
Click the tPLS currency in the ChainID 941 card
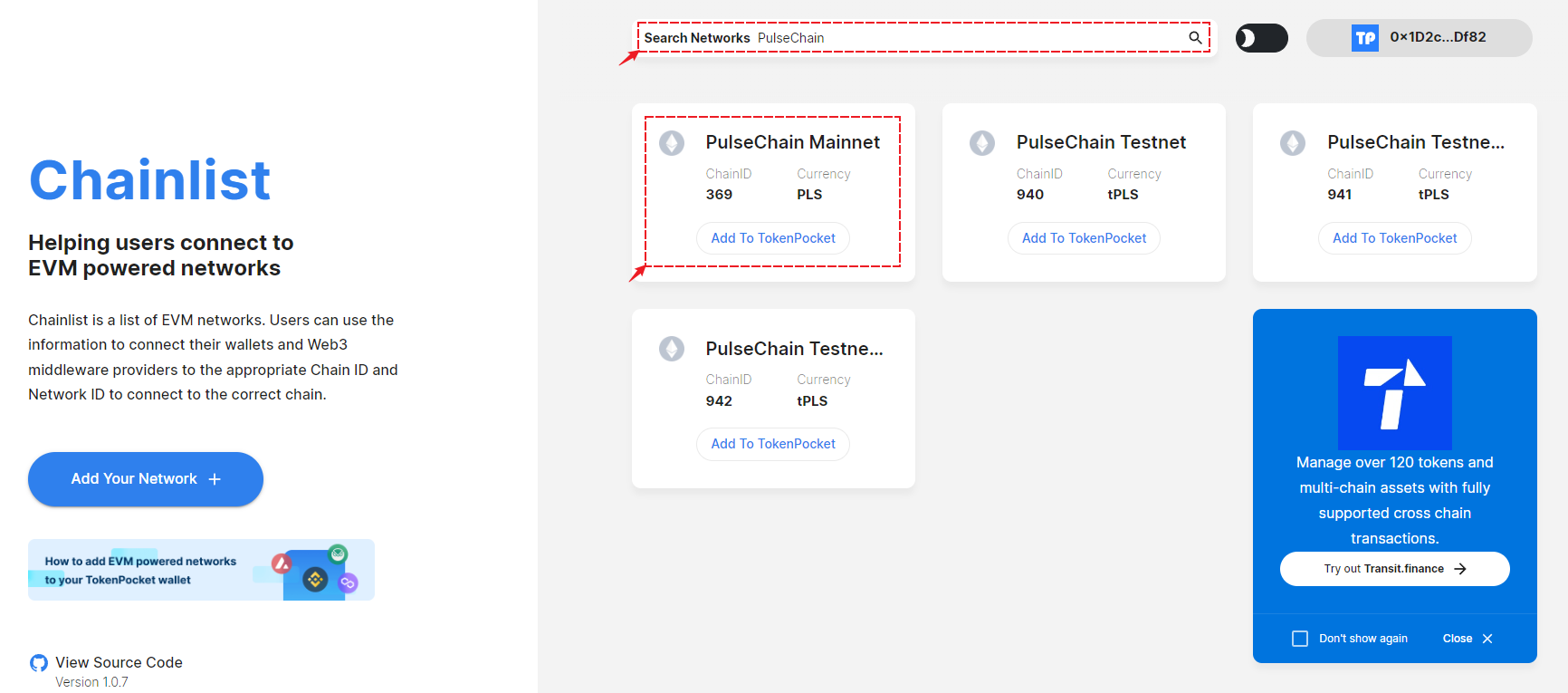1434,195
